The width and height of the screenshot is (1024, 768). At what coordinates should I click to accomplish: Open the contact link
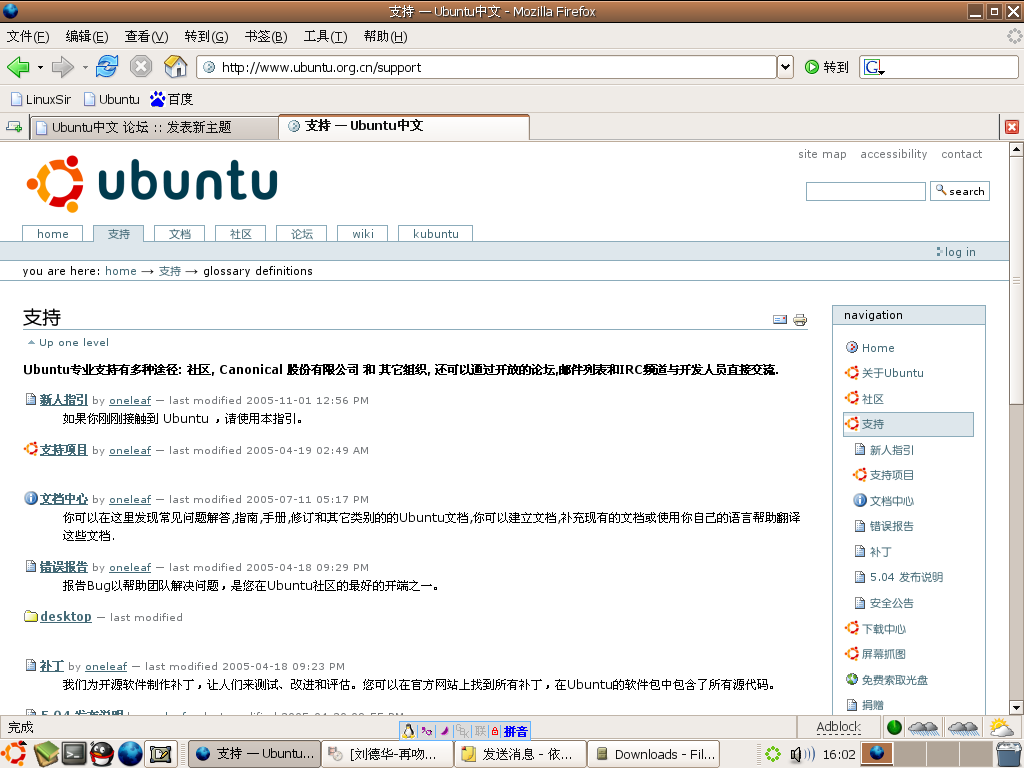[961, 154]
